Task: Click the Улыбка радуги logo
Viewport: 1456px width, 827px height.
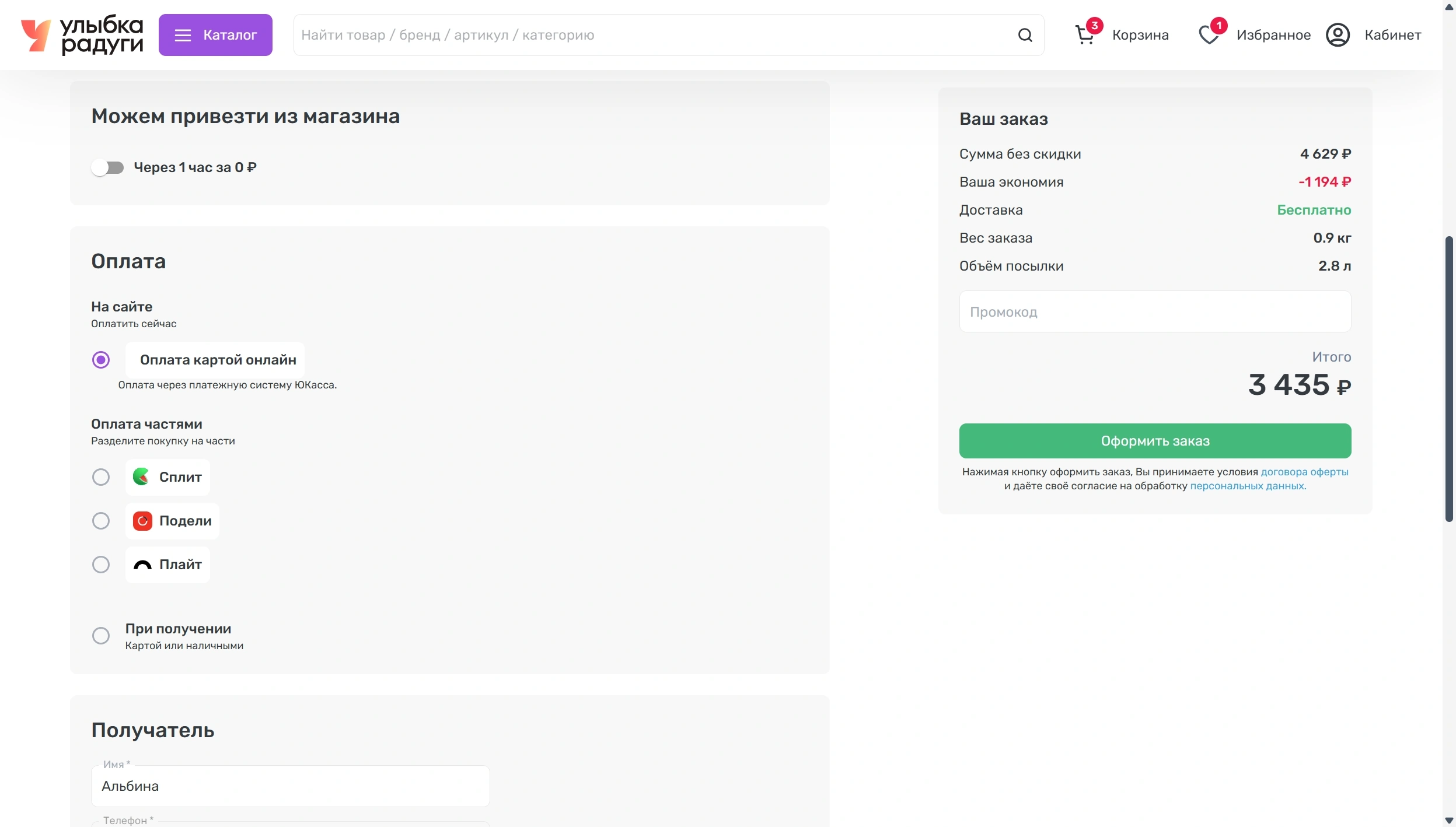Action: (82, 35)
